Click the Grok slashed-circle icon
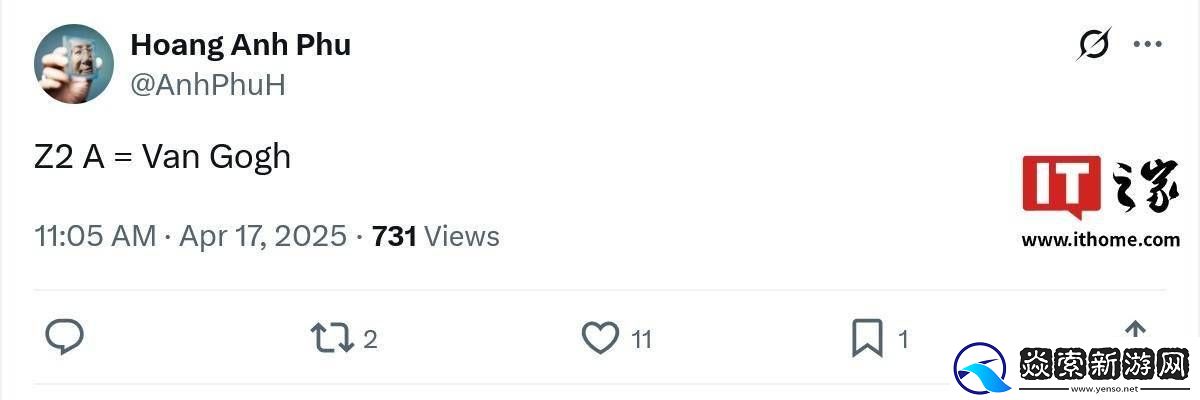 1095,45
